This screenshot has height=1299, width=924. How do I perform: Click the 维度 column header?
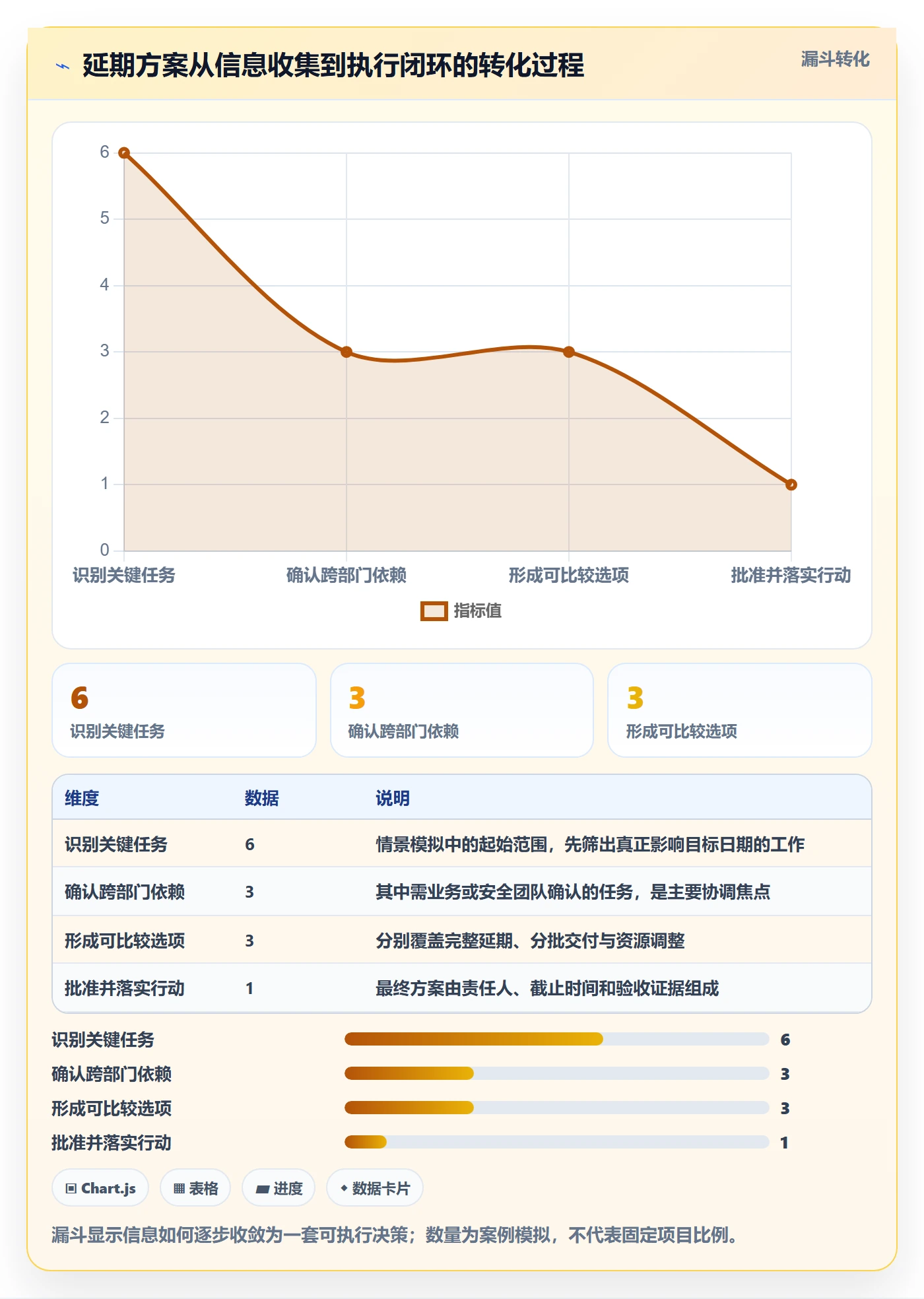click(82, 799)
